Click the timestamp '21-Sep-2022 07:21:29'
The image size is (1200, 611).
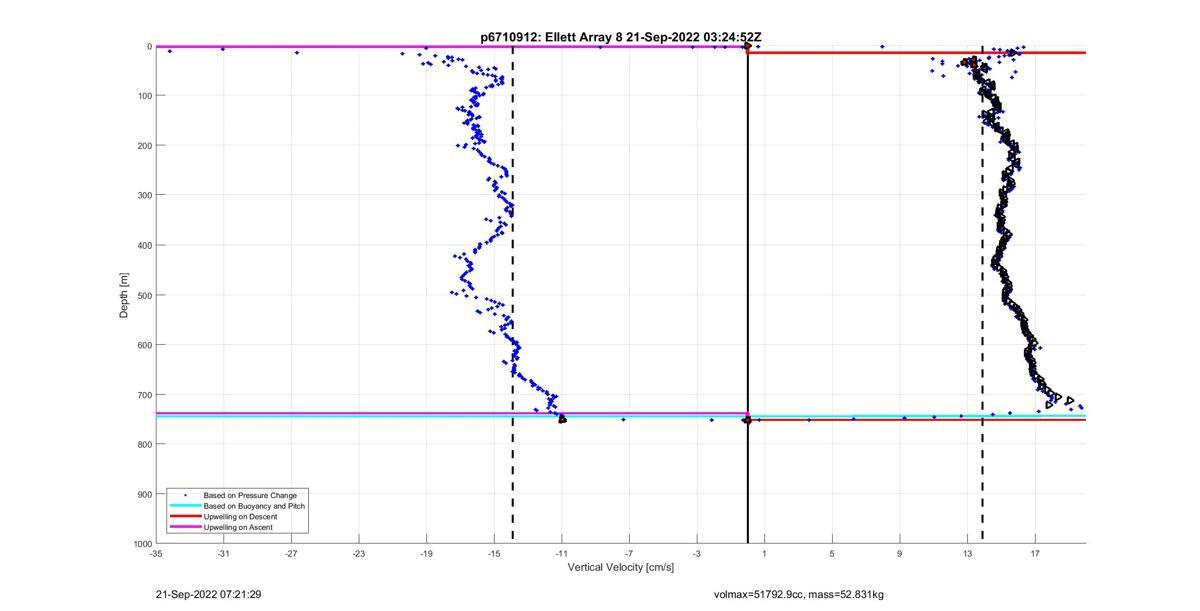tap(209, 594)
